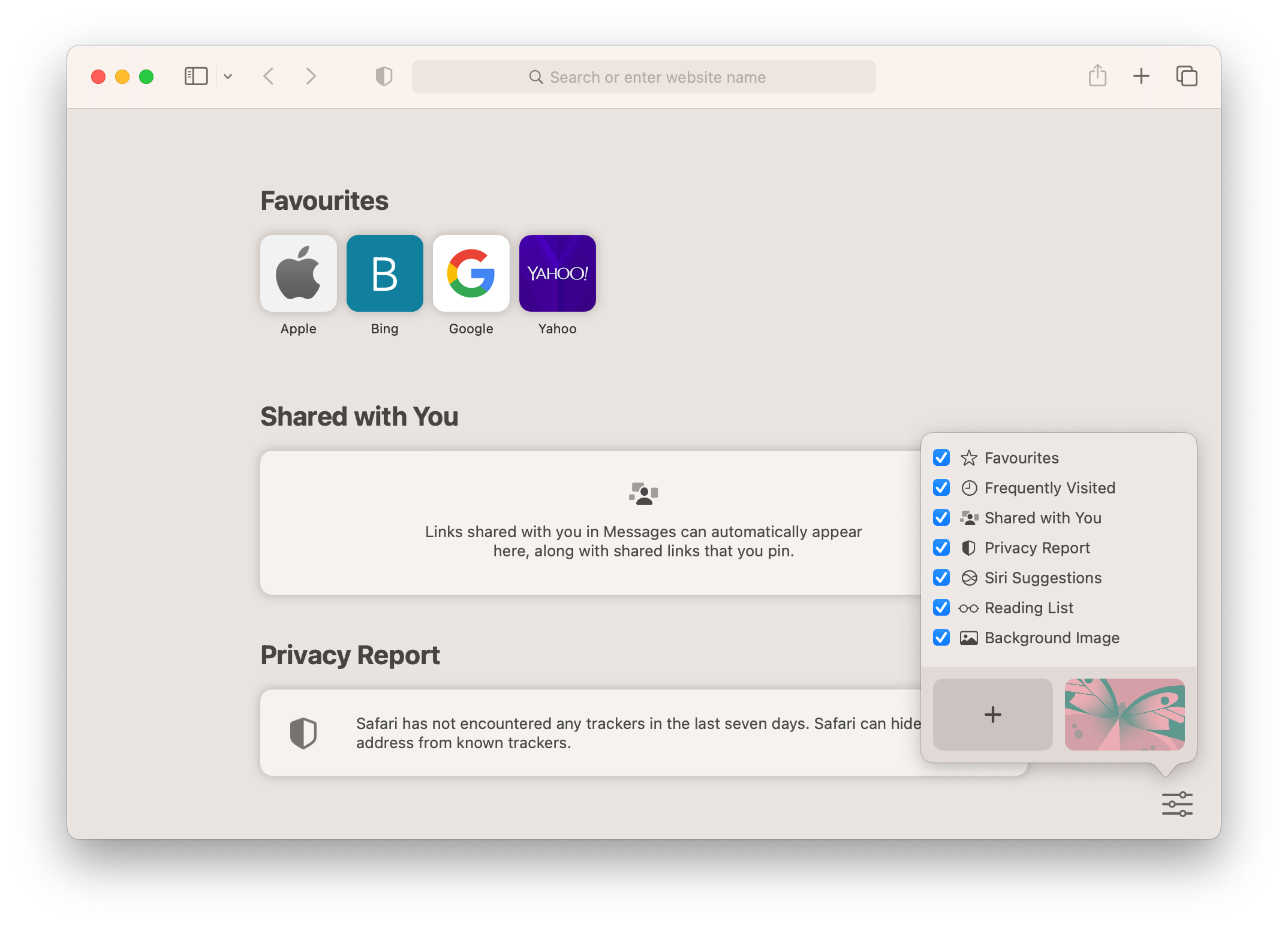Click the search or enter website field
The width and height of the screenshot is (1288, 928).
643,77
